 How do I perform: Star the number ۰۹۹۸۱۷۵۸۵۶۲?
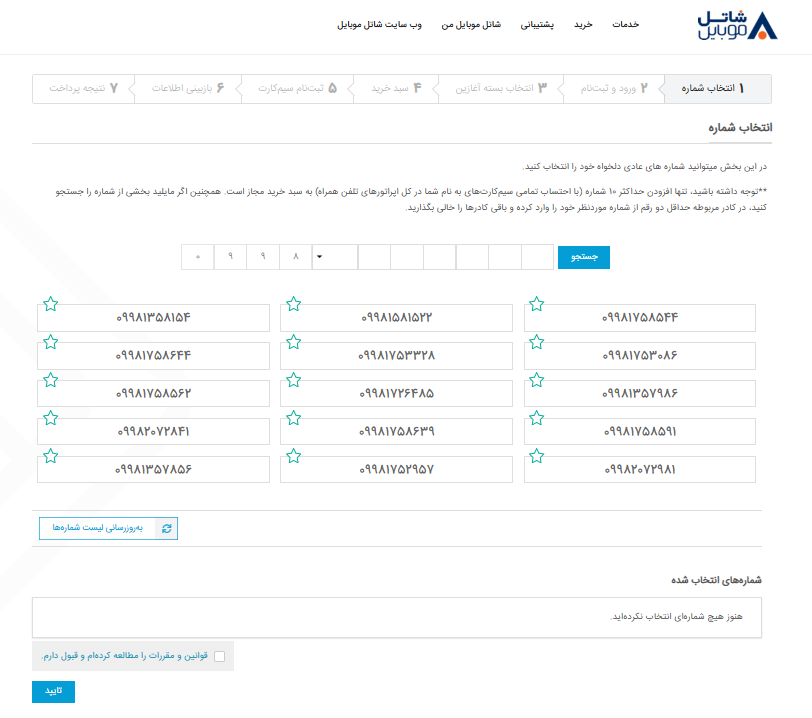[x=50, y=380]
